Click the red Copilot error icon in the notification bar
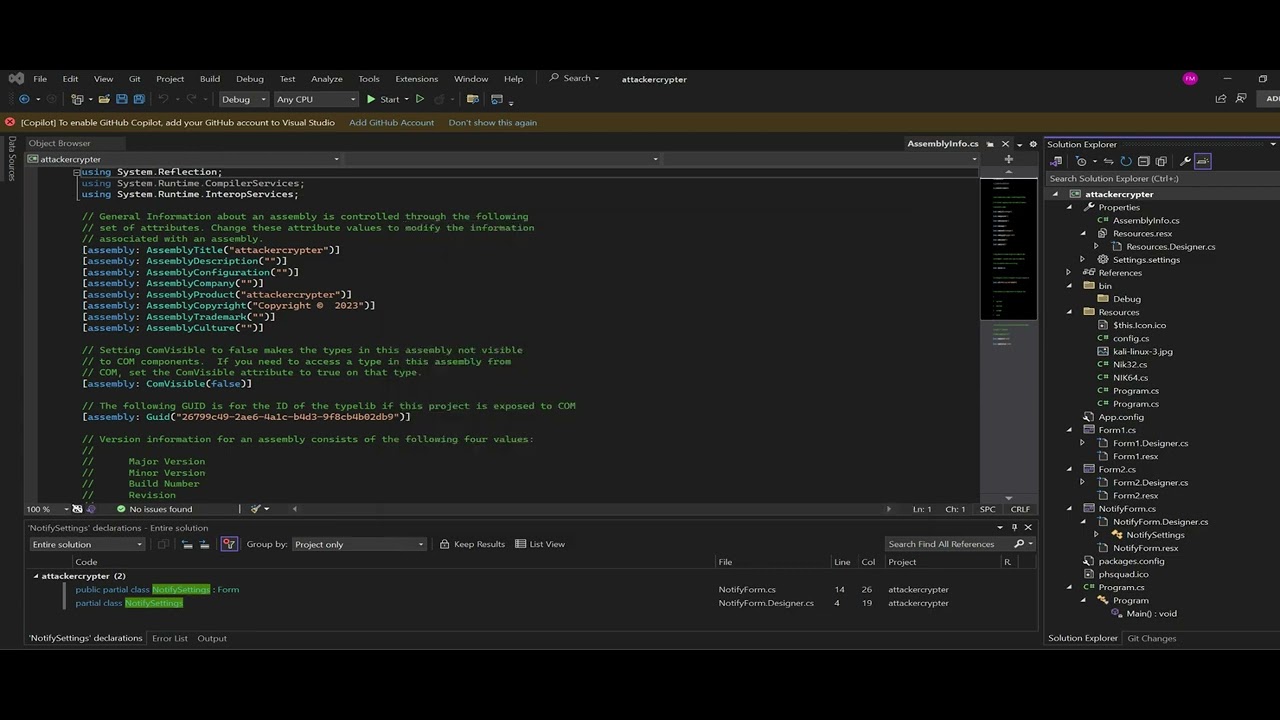 10,122
